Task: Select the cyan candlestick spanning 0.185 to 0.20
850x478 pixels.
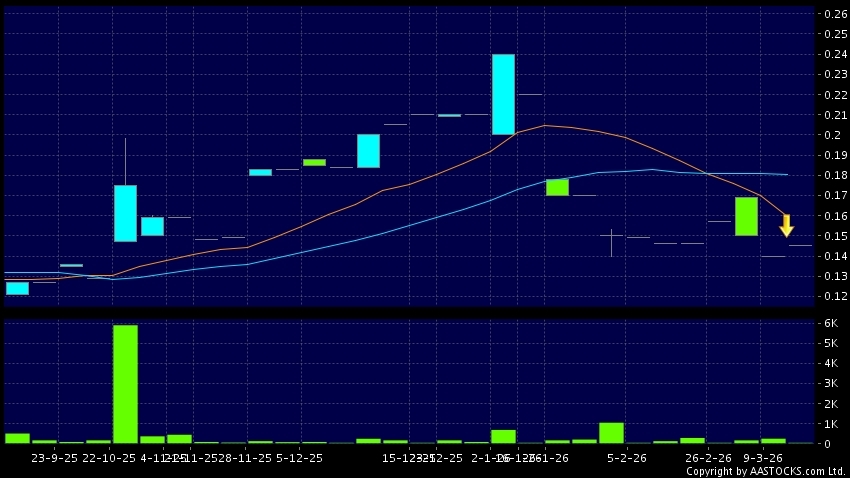Action: (368, 151)
